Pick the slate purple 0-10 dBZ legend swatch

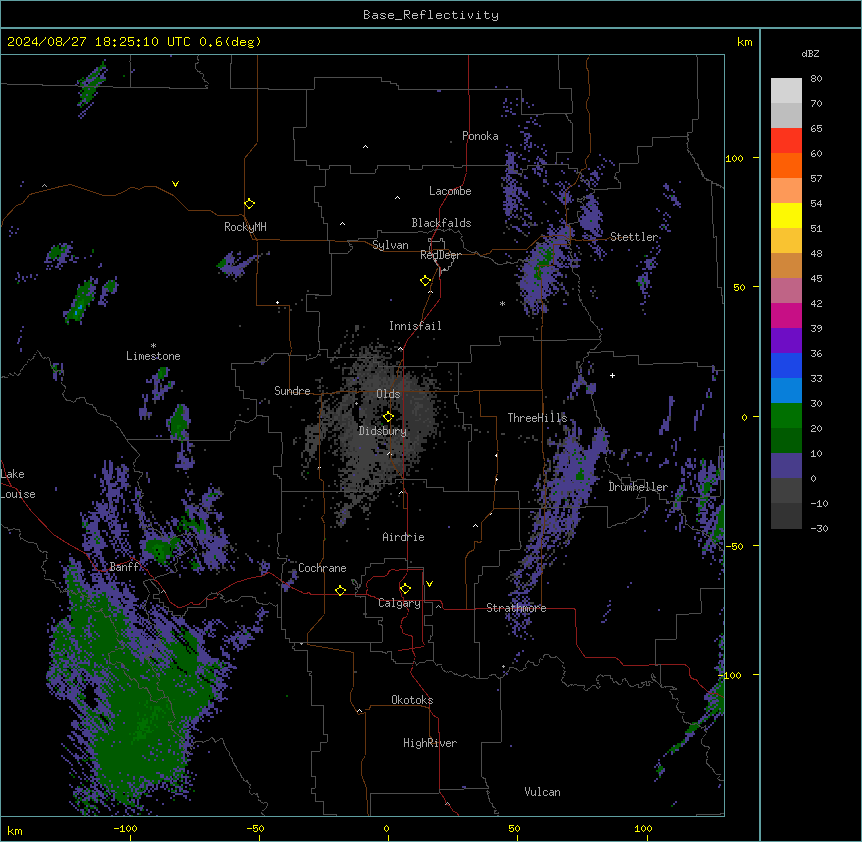coord(786,466)
